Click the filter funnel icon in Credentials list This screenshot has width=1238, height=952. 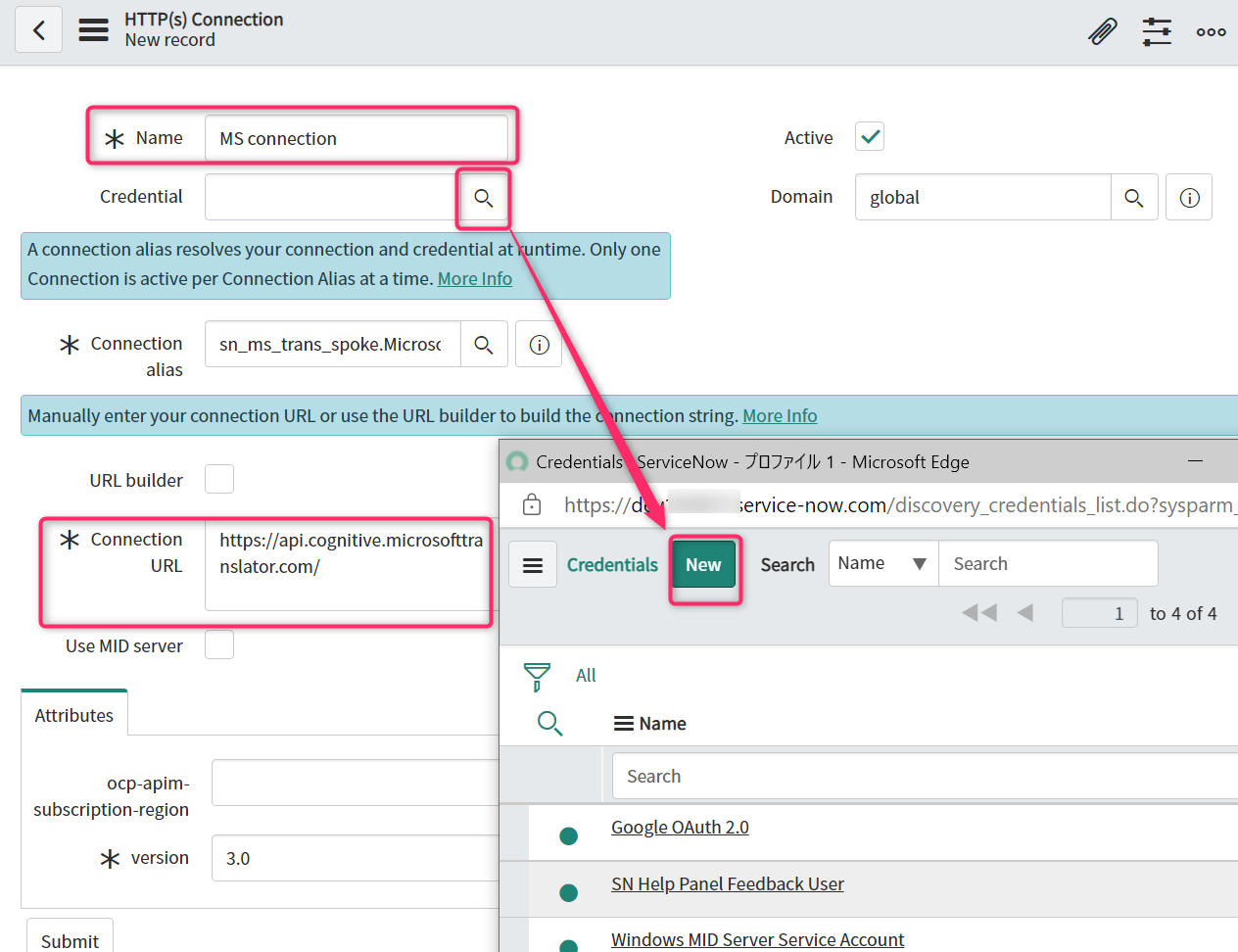click(x=537, y=675)
